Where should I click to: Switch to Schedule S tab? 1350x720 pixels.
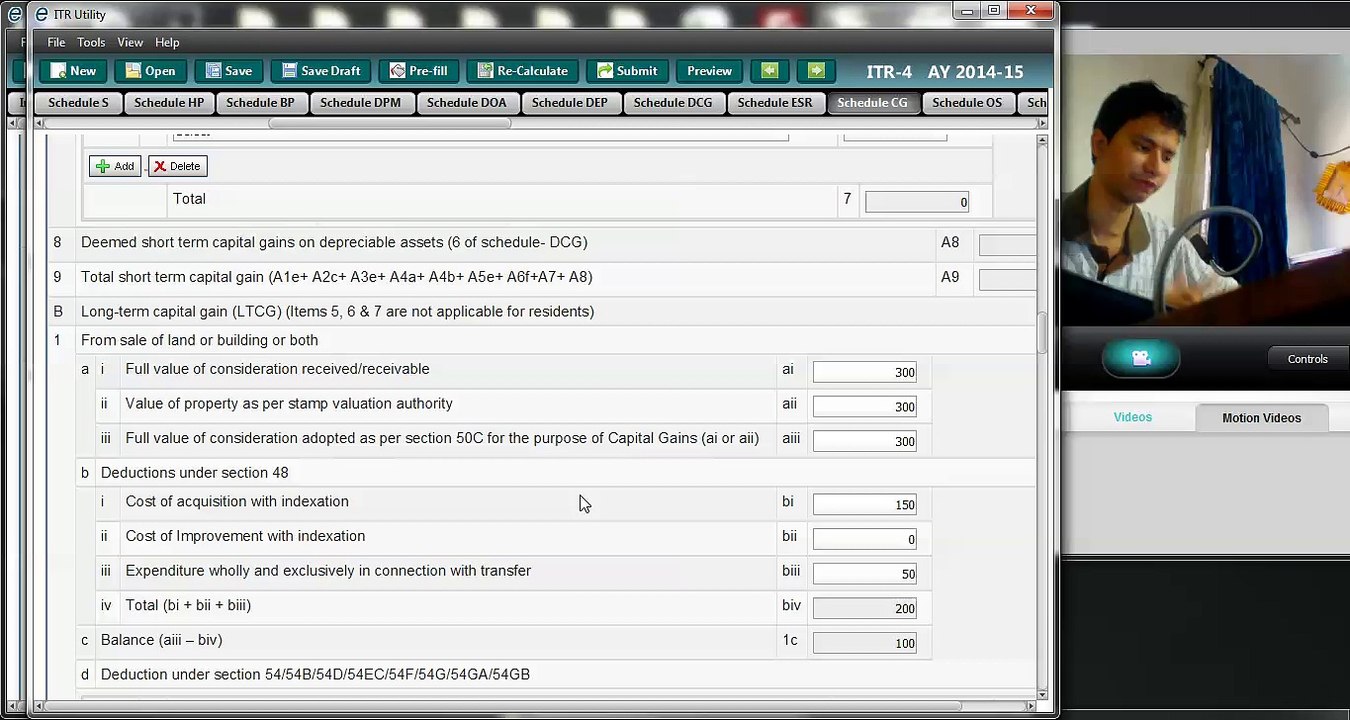[x=78, y=102]
